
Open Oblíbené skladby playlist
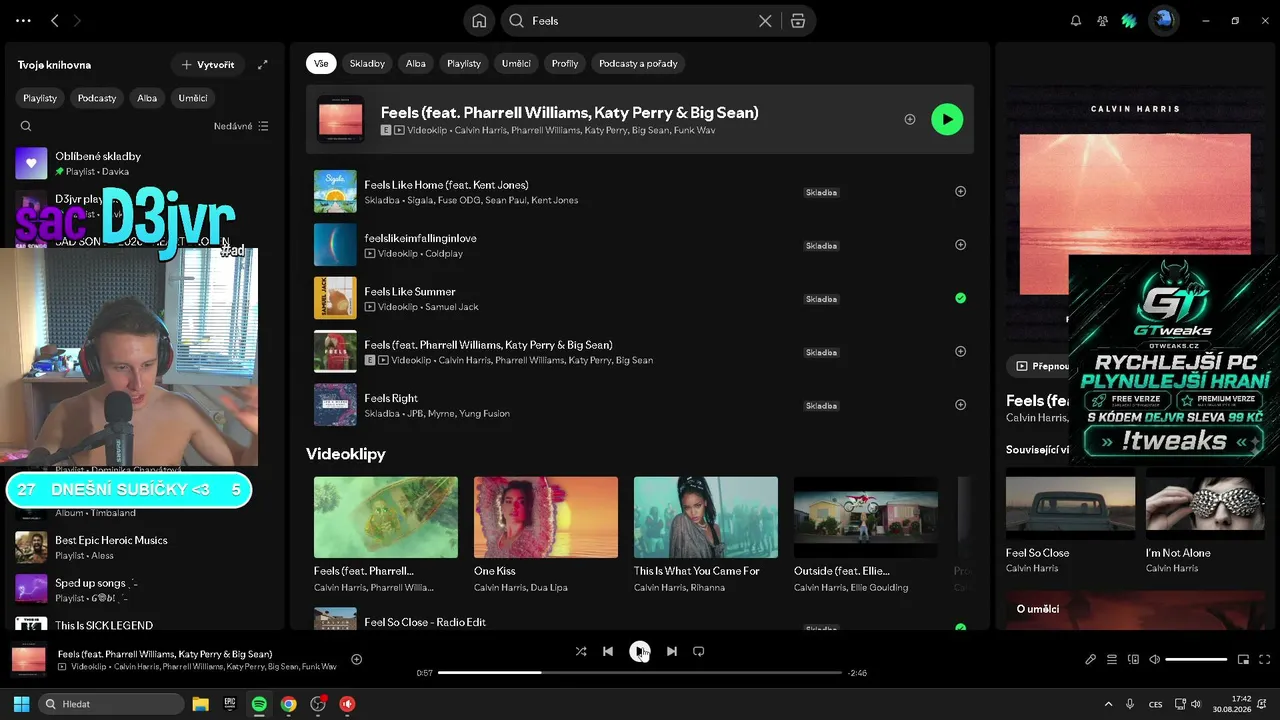(x=144, y=163)
